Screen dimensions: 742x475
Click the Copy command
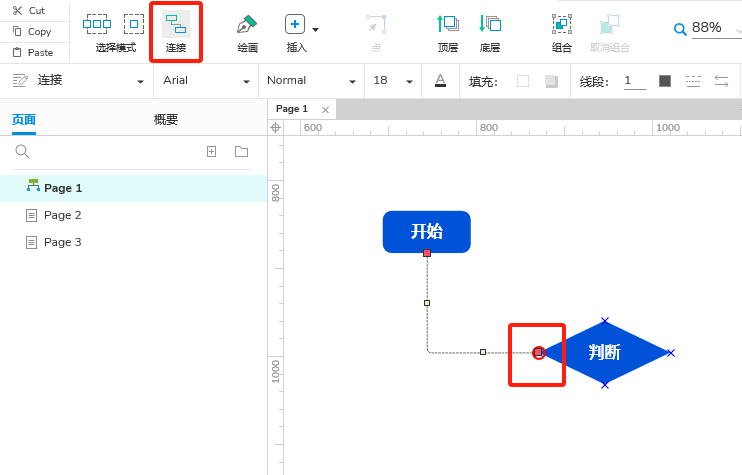pyautogui.click(x=31, y=32)
